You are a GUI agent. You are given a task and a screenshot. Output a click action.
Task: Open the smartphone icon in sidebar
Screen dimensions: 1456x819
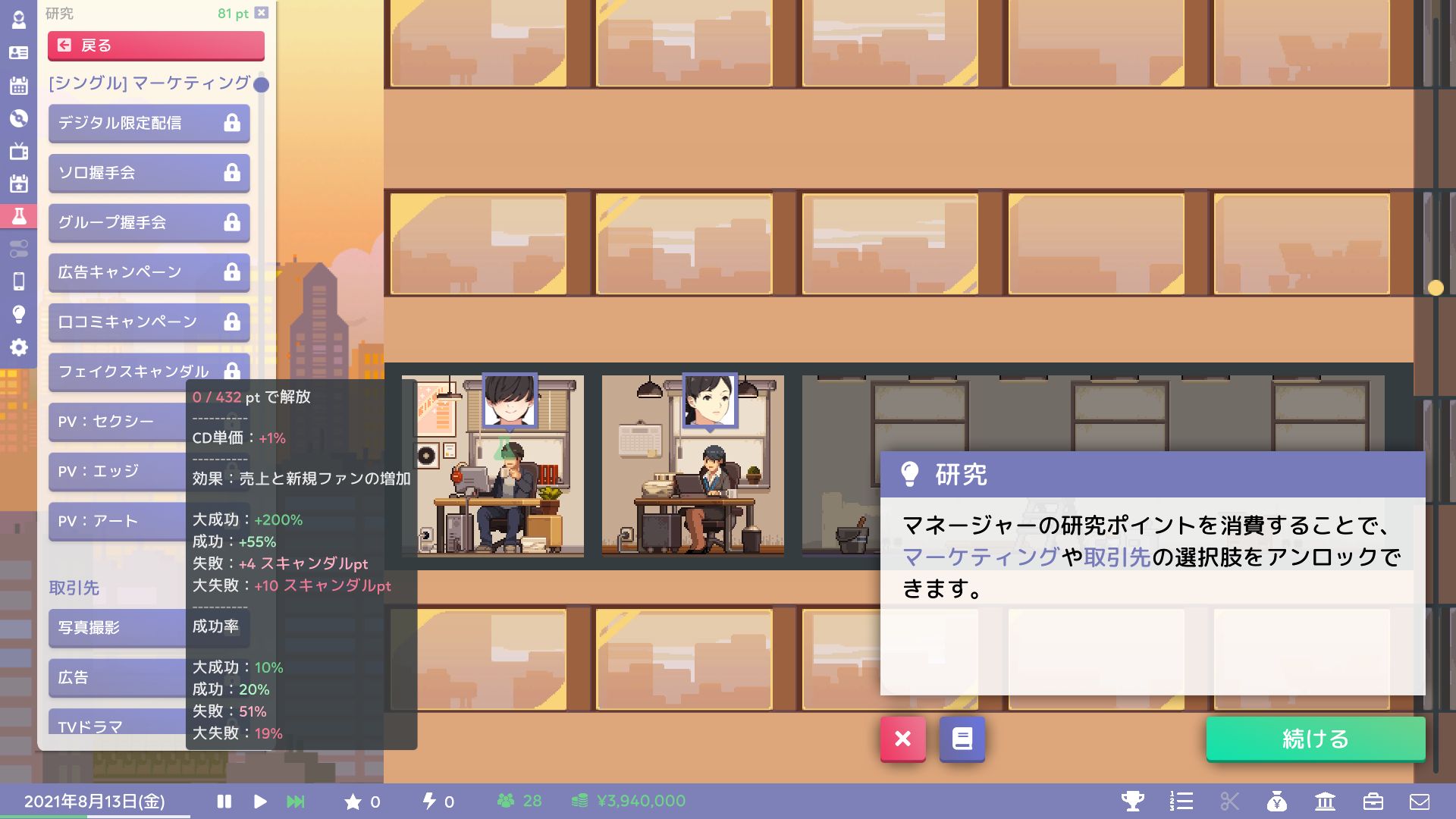tap(19, 281)
